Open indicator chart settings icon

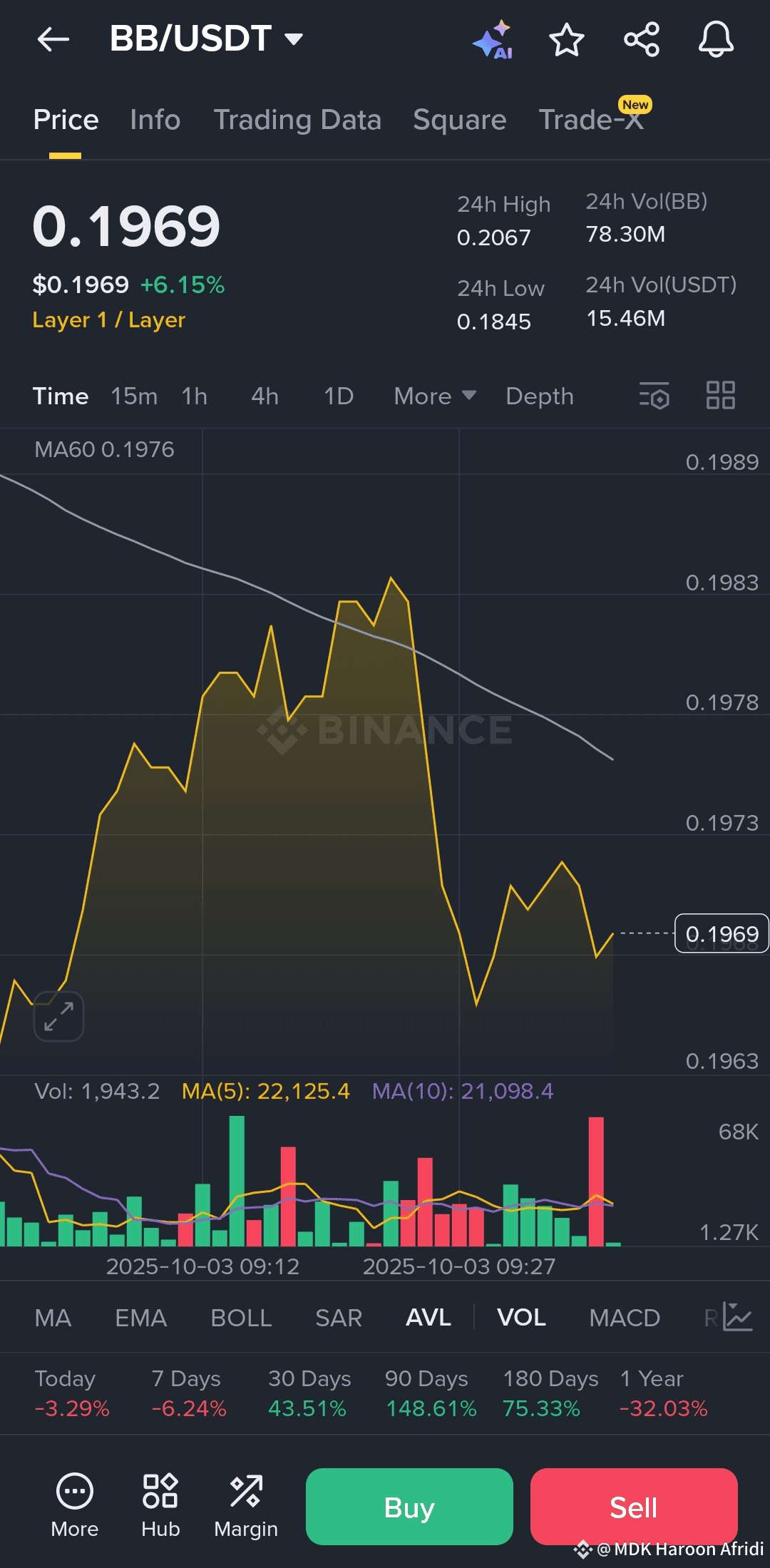pyautogui.click(x=737, y=1316)
